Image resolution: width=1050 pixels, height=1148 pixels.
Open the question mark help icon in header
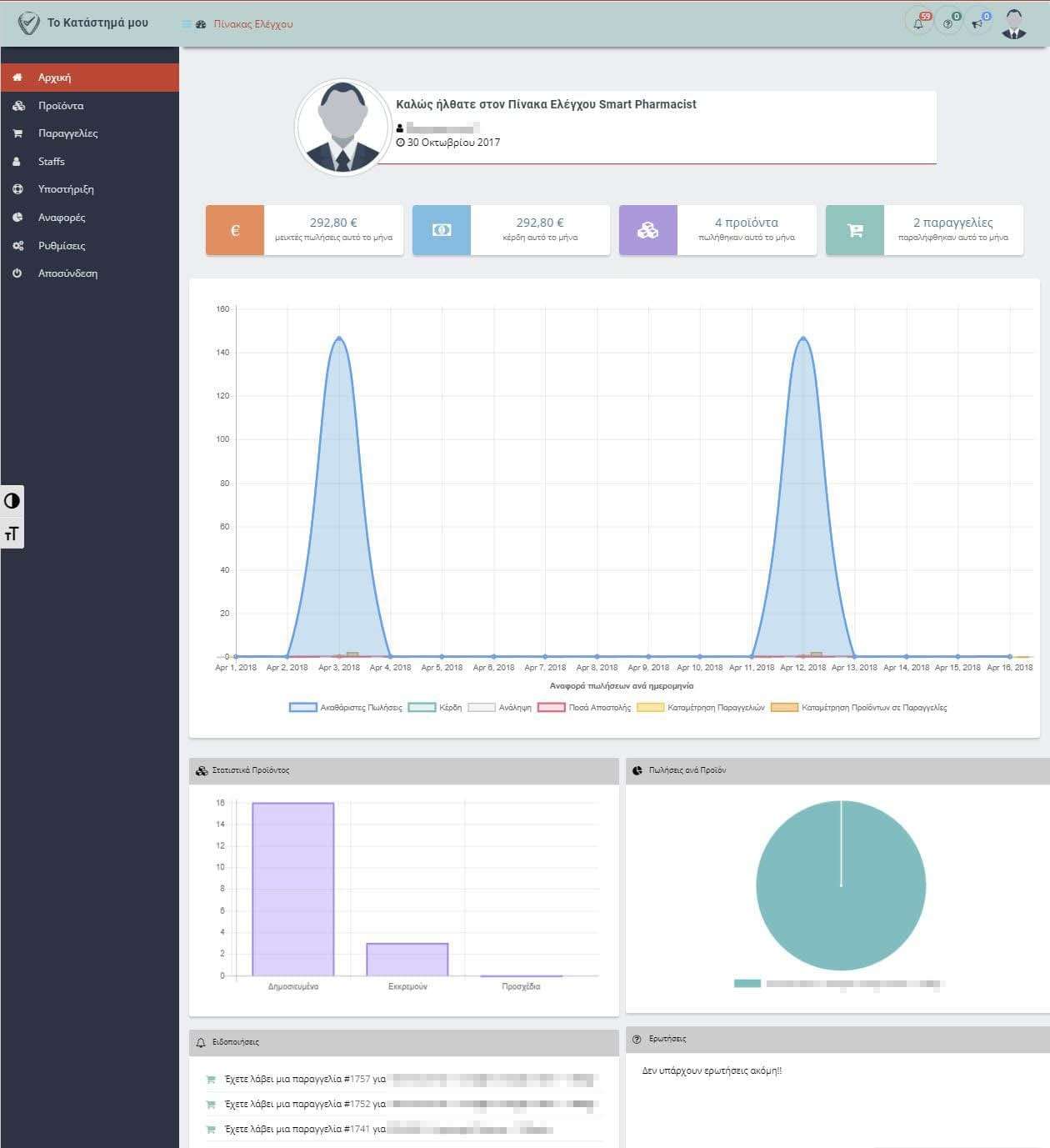(x=948, y=23)
